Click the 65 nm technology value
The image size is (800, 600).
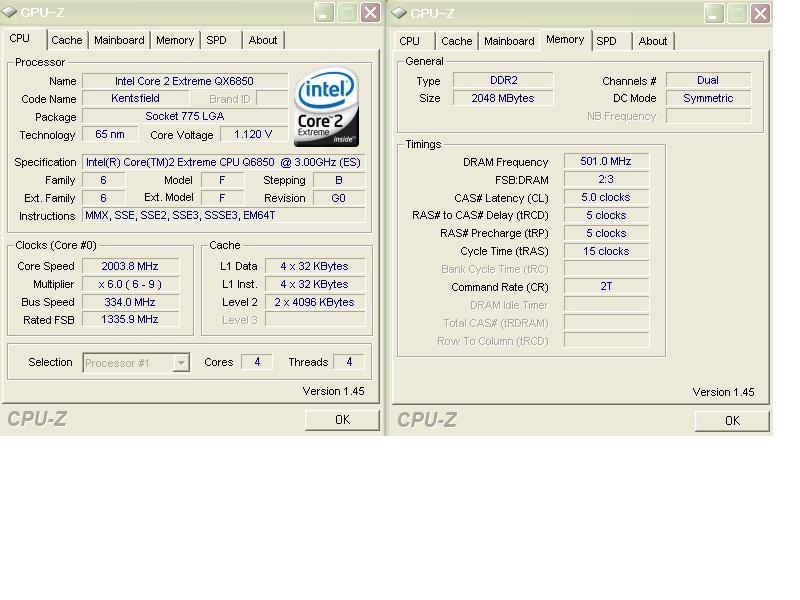[110, 134]
